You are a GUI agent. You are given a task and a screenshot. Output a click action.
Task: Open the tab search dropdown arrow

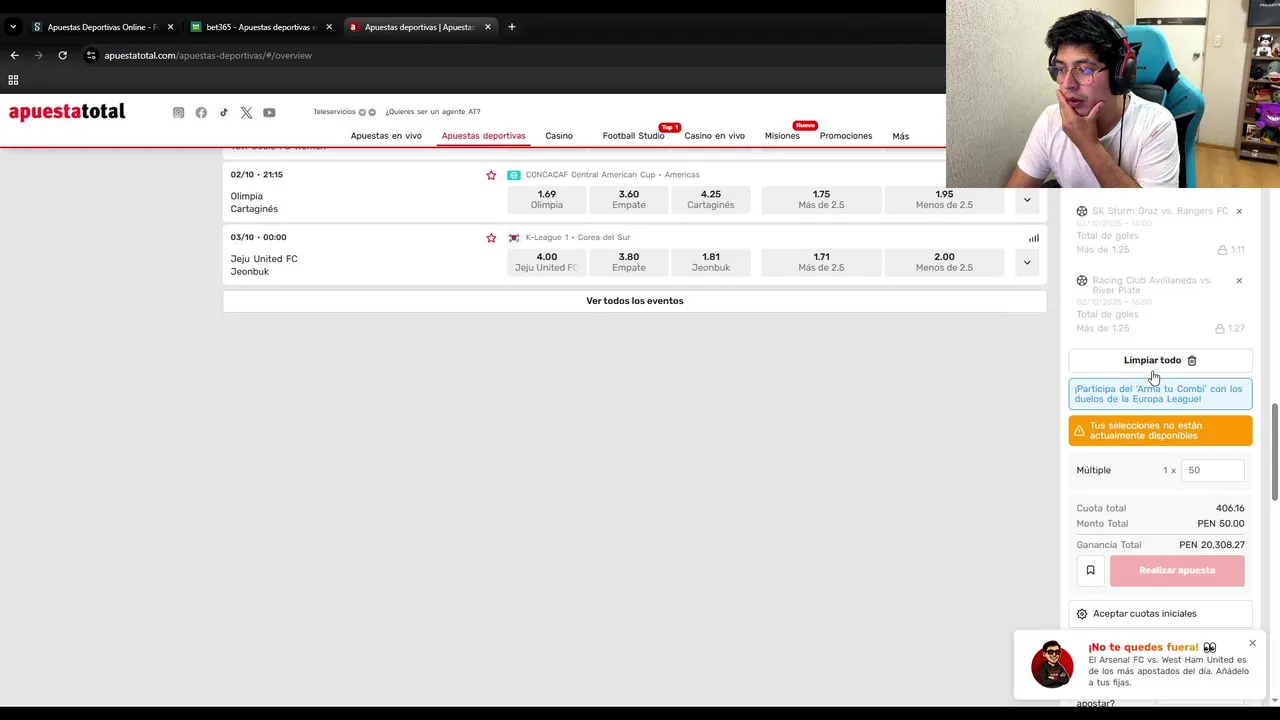coord(13,27)
